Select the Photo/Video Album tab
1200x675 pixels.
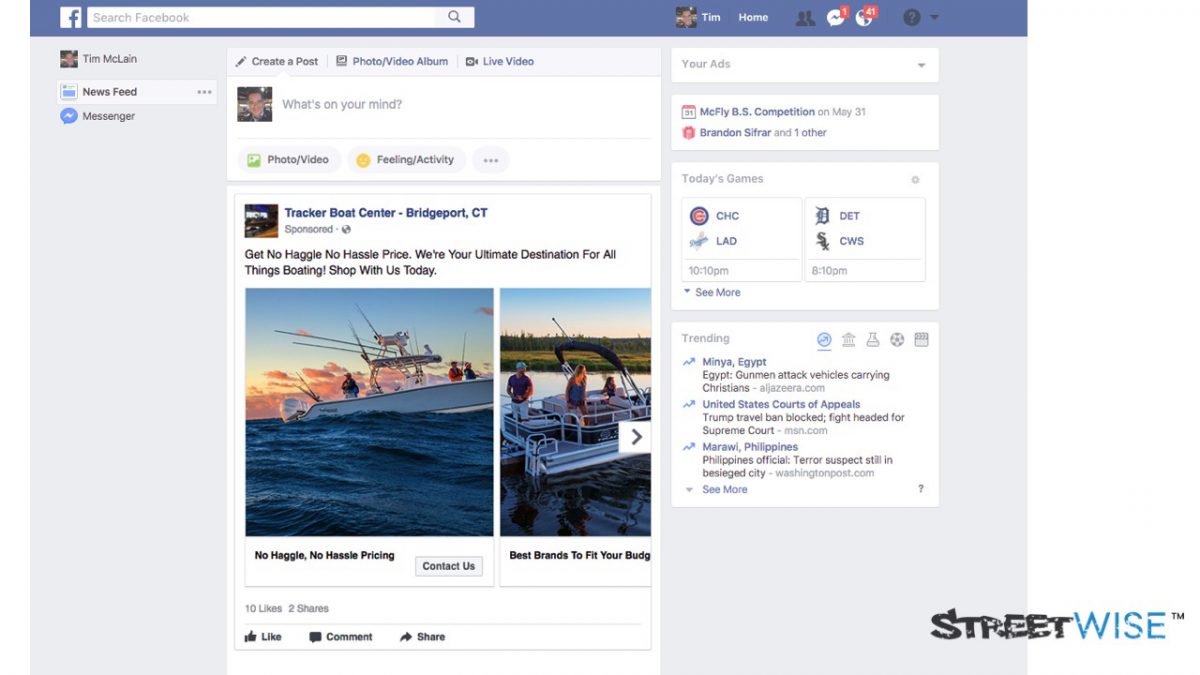click(x=392, y=61)
